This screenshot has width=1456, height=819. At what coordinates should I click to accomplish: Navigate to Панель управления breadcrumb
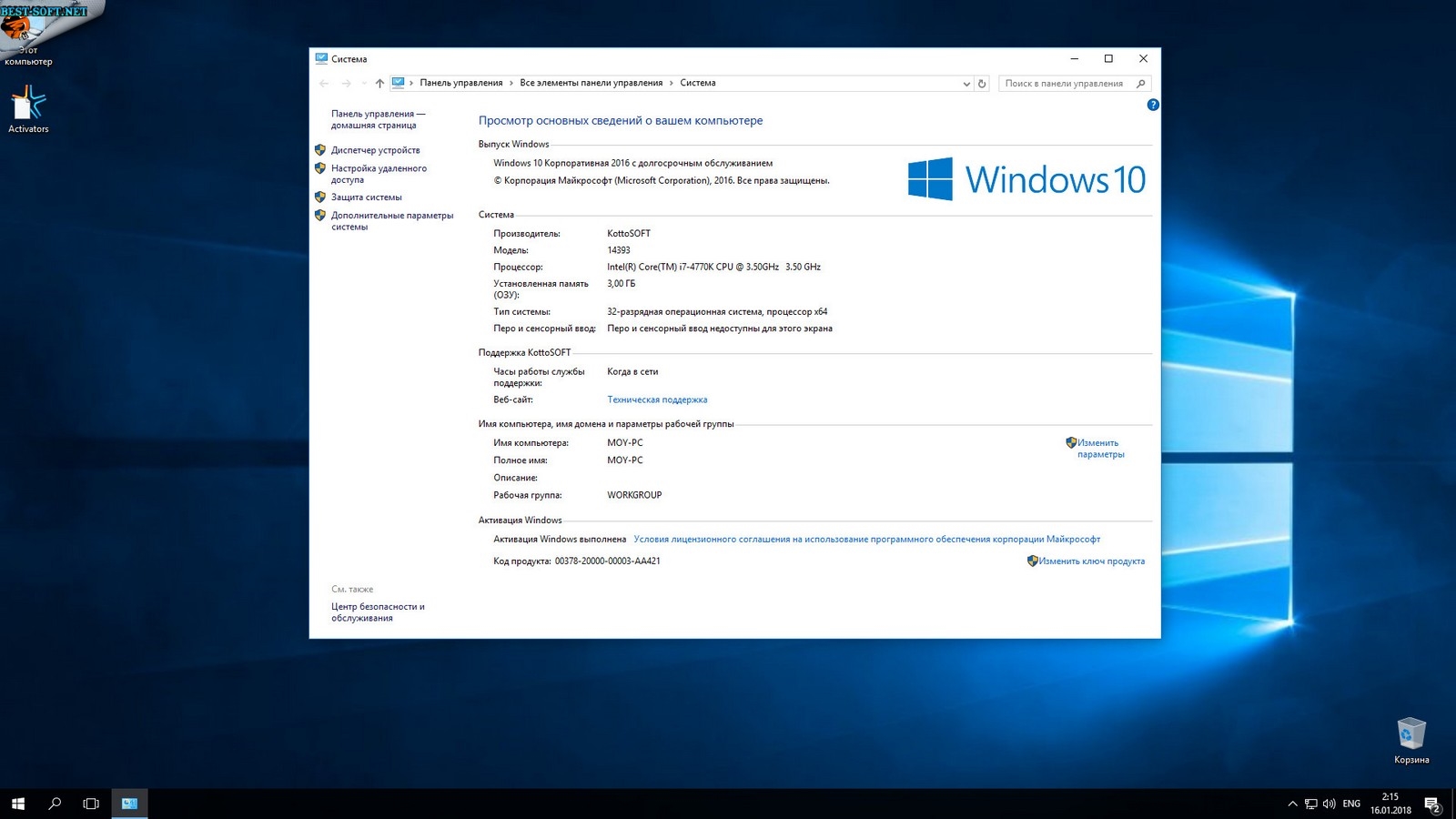coord(461,83)
